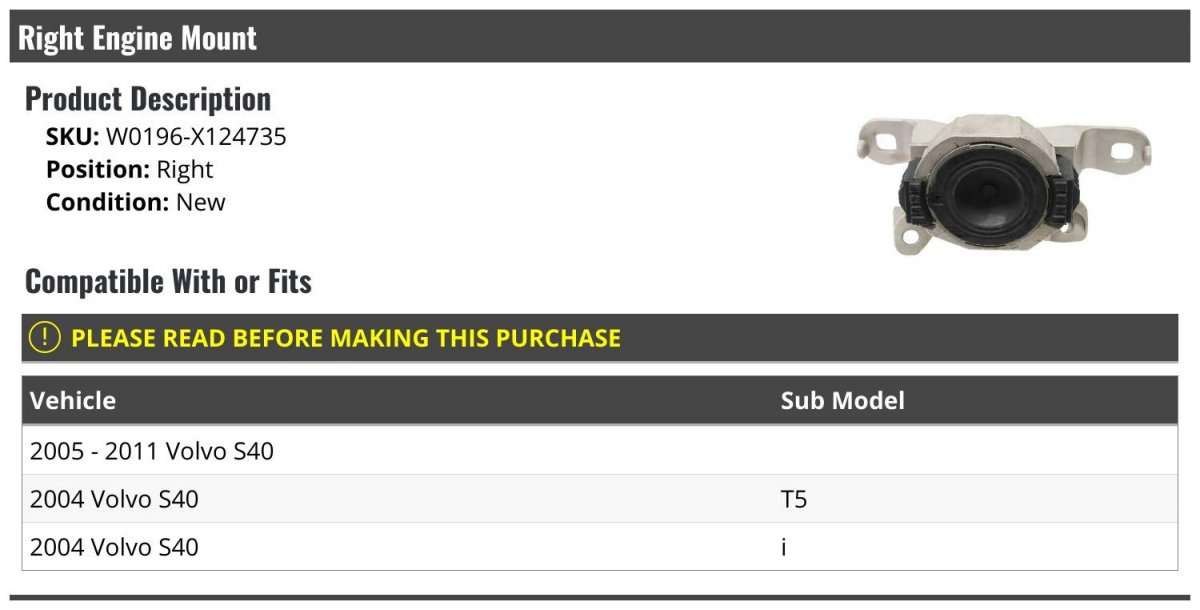This screenshot has height=610, width=1200.
Task: Click the Sub Model column header
Action: click(842, 401)
